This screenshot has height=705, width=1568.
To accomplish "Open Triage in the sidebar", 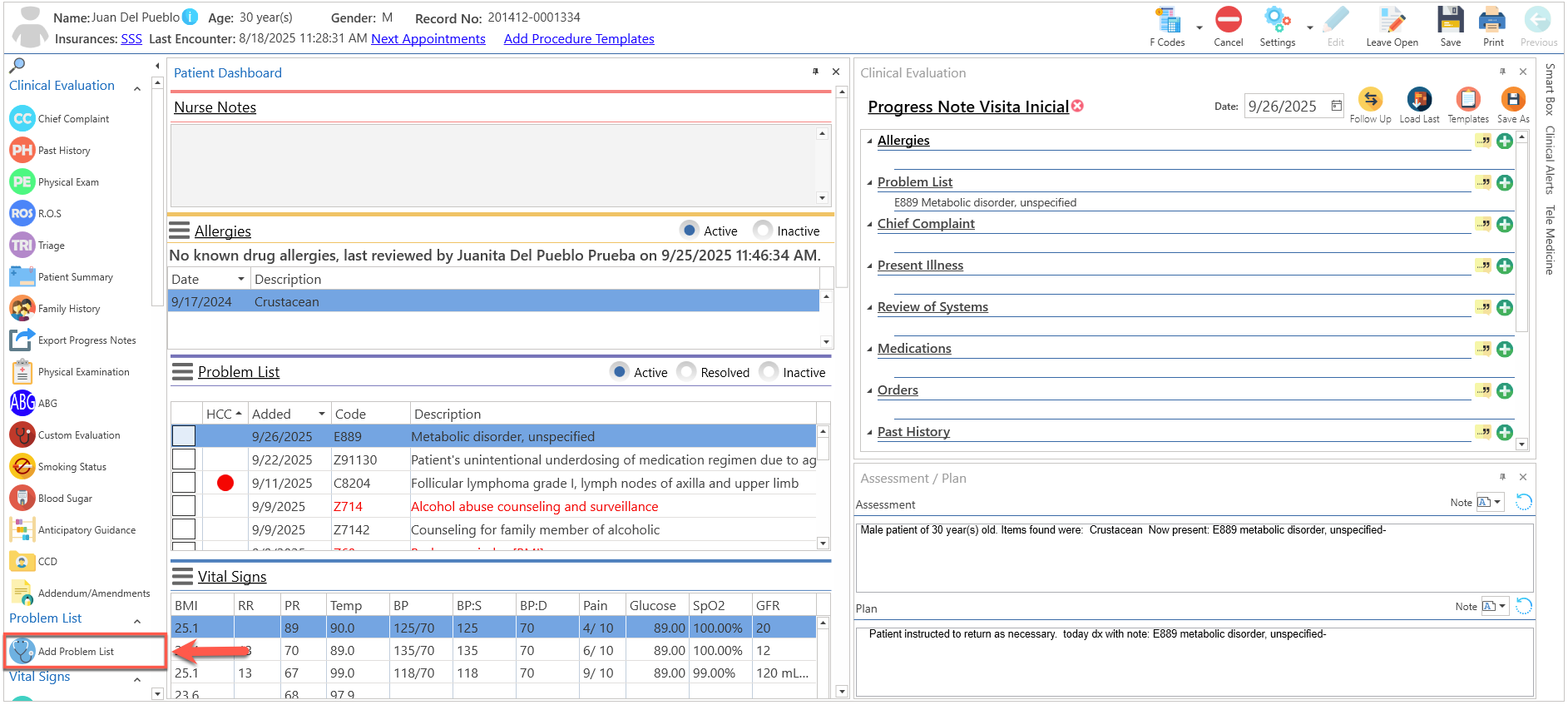I will point(37,246).
